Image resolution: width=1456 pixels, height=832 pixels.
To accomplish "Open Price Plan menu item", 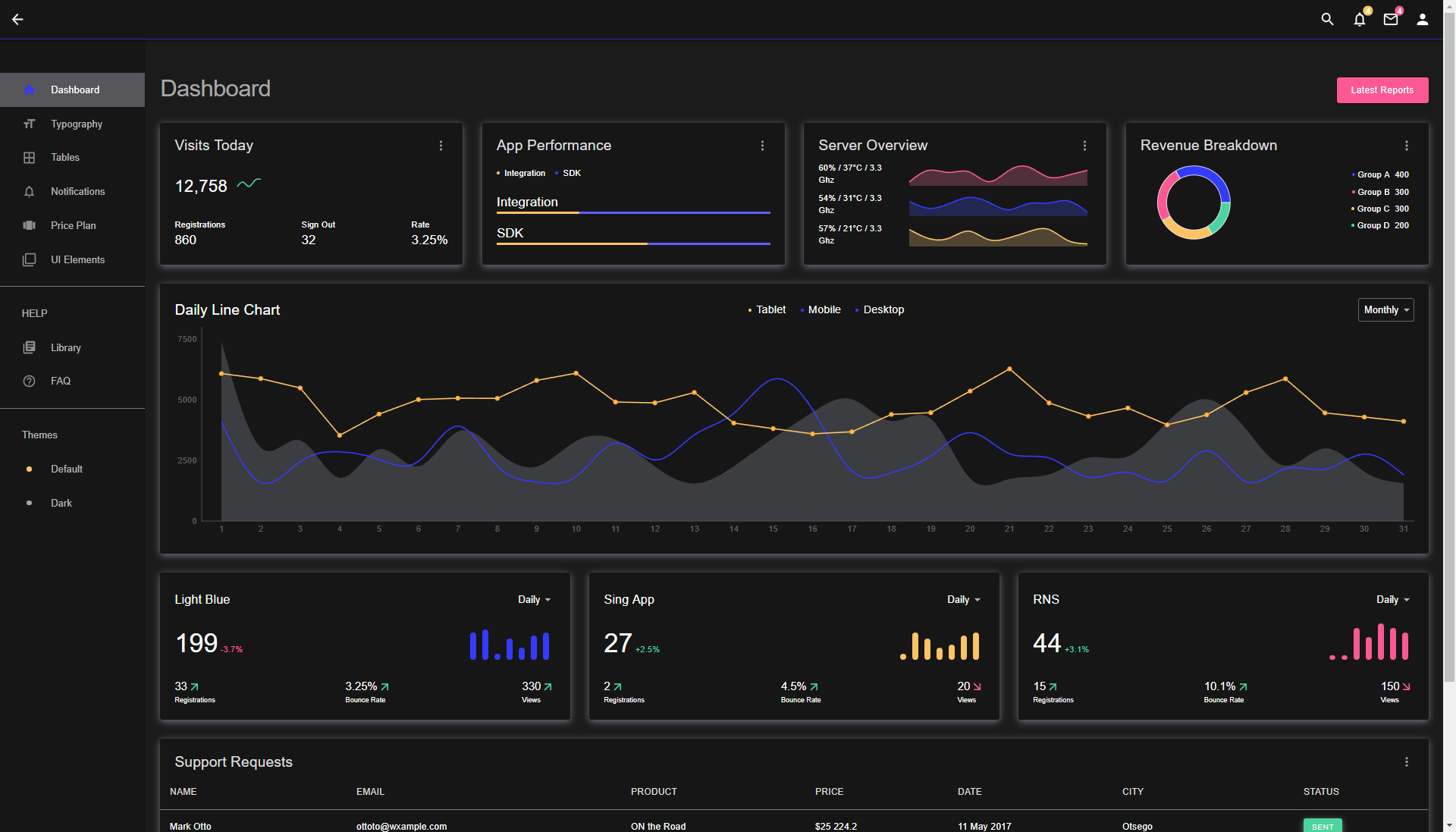I will tap(73, 225).
